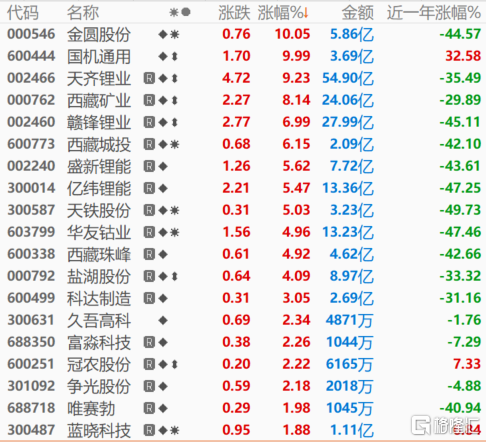Sort by 代码 column header
Screen dimensions: 486x442
tap(23, 13)
